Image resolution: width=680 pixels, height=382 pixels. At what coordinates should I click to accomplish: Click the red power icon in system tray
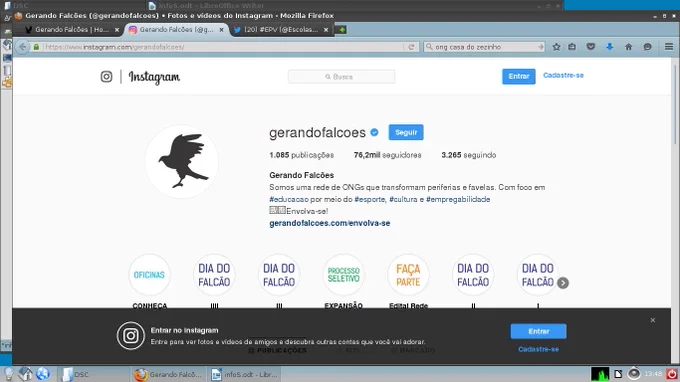pos(672,374)
